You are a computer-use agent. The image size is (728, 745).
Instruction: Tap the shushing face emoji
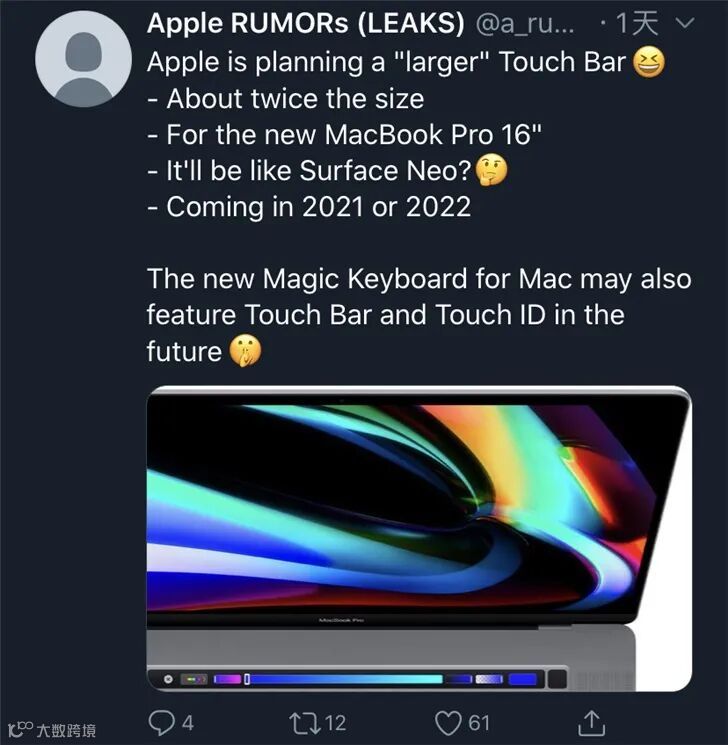tap(245, 351)
